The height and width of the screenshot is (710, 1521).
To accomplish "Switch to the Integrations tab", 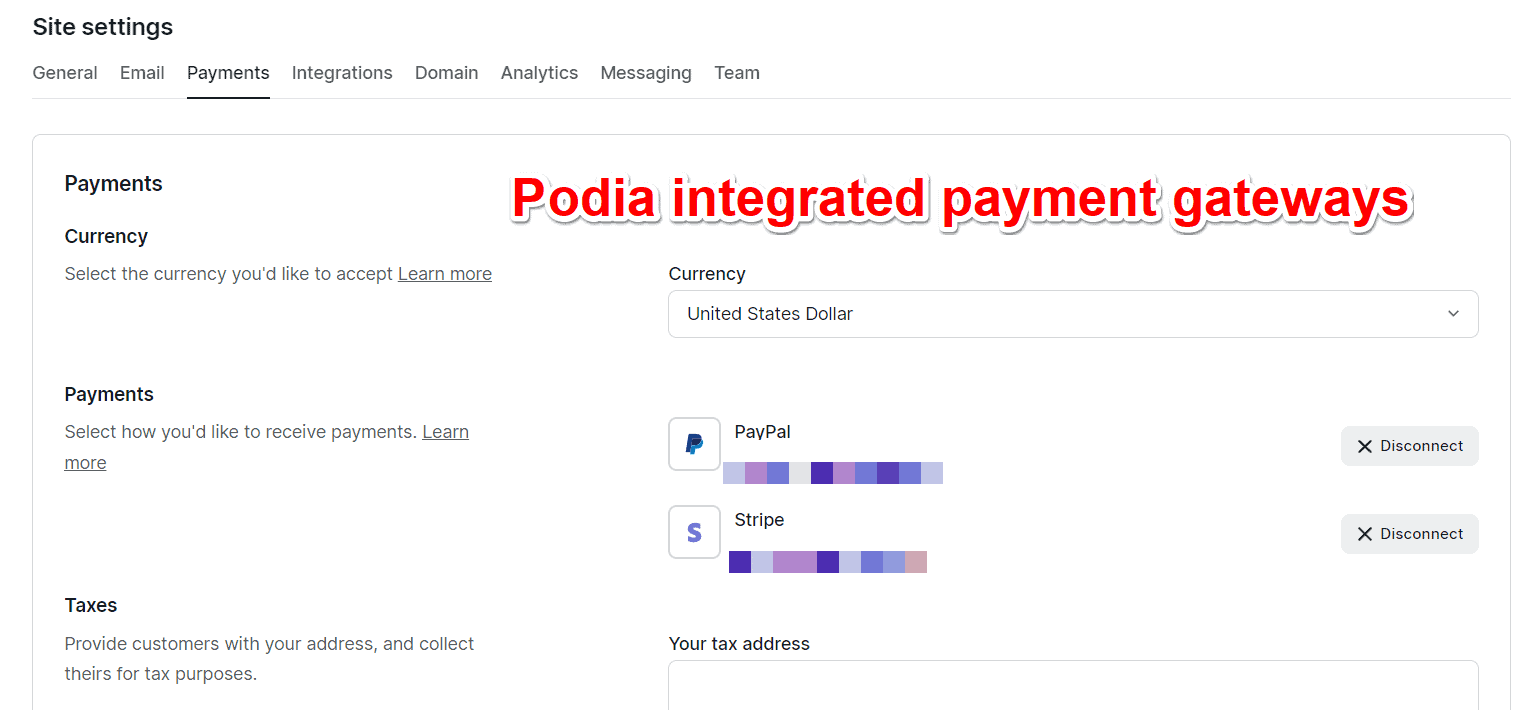I will coord(342,72).
